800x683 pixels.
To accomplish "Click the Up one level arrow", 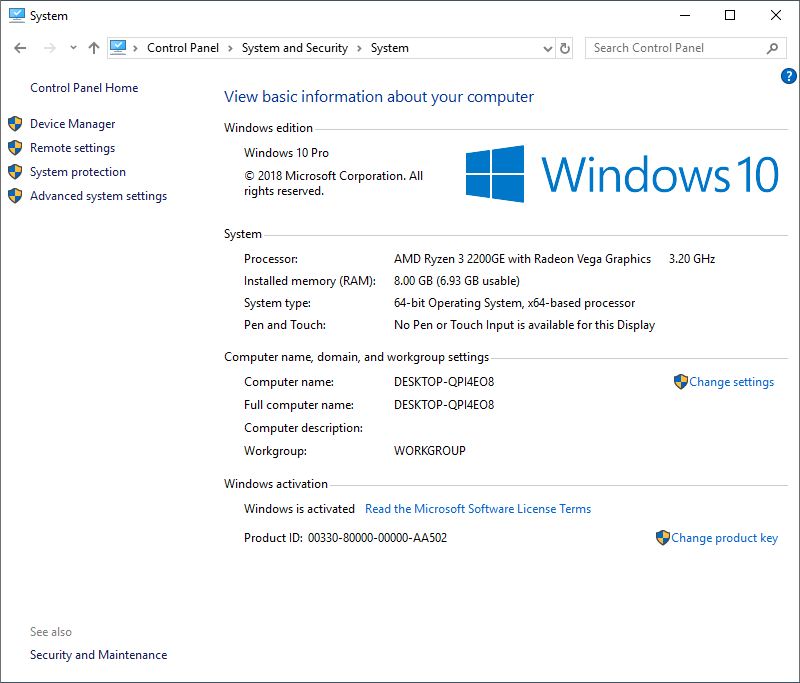I will [x=94, y=48].
